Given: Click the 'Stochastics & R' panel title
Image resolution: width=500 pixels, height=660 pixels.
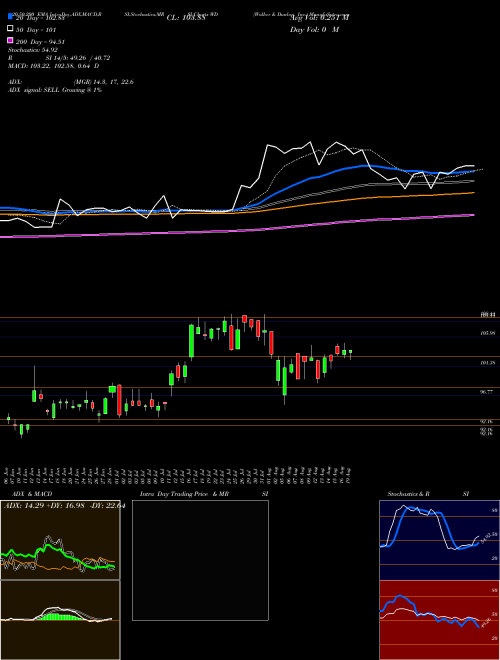Looking at the screenshot, I should pos(408,494).
